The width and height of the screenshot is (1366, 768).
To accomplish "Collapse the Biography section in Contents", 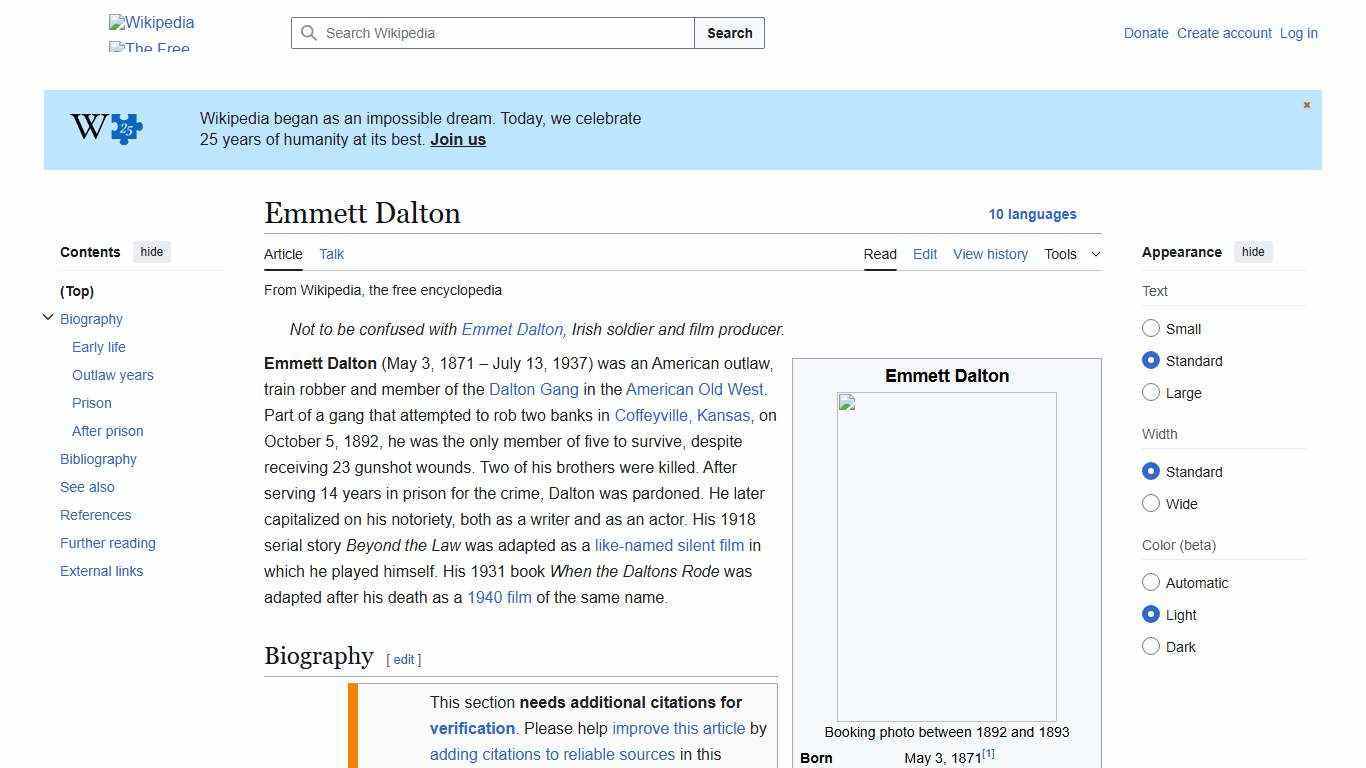I will pos(48,317).
